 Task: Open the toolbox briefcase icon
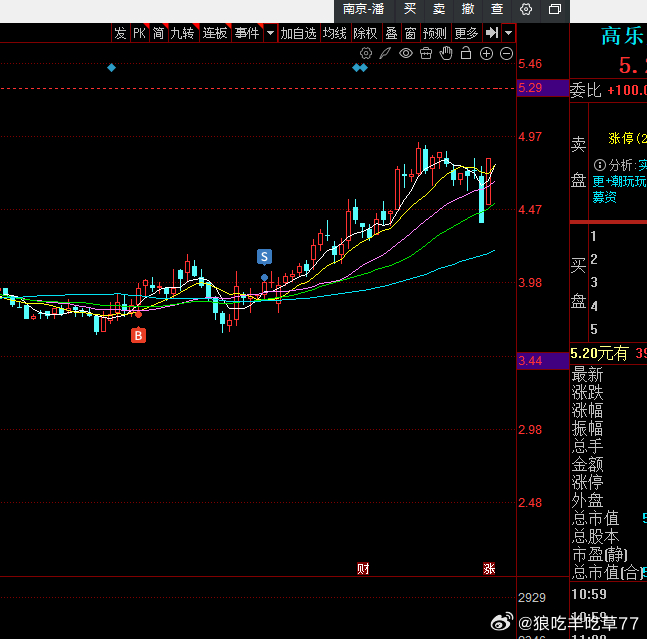(x=426, y=54)
